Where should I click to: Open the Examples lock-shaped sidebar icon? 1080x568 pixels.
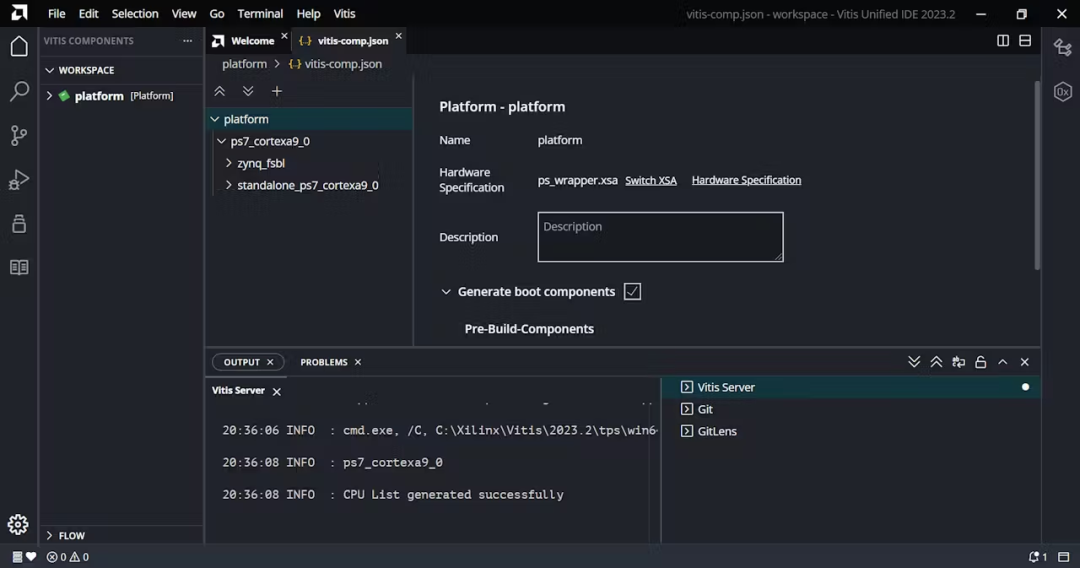[x=19, y=223]
